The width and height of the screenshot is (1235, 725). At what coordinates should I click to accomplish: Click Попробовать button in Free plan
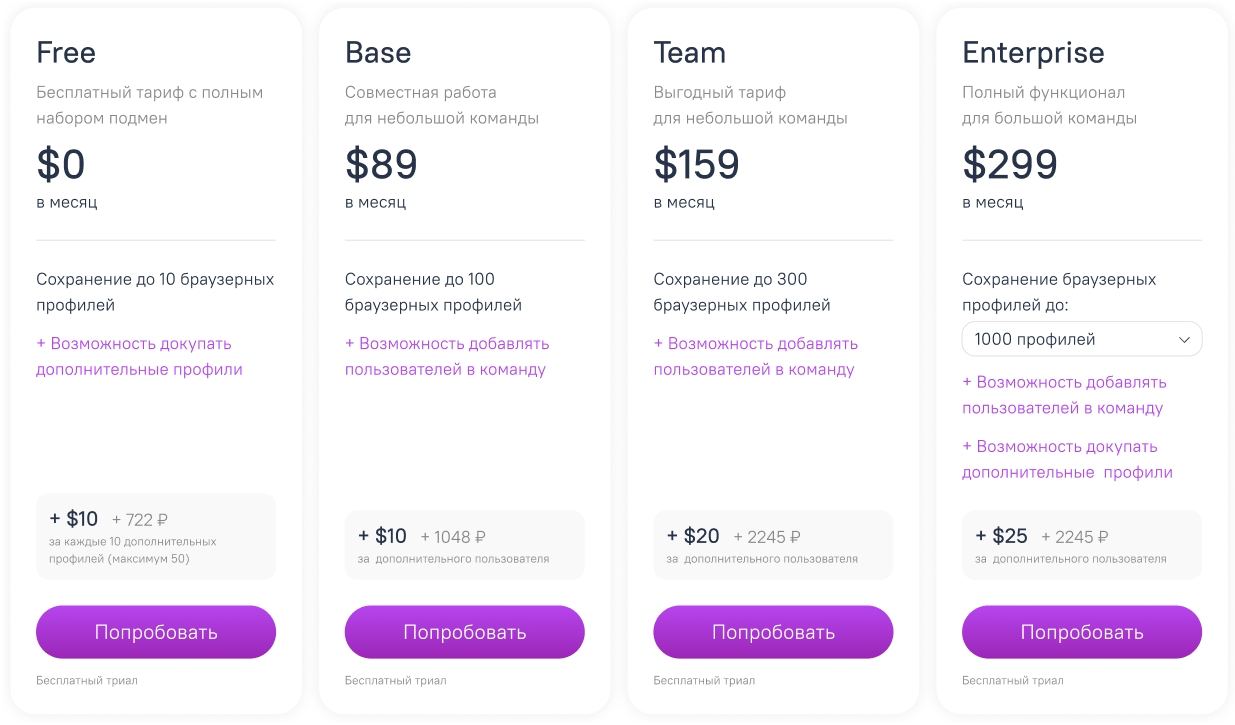156,632
